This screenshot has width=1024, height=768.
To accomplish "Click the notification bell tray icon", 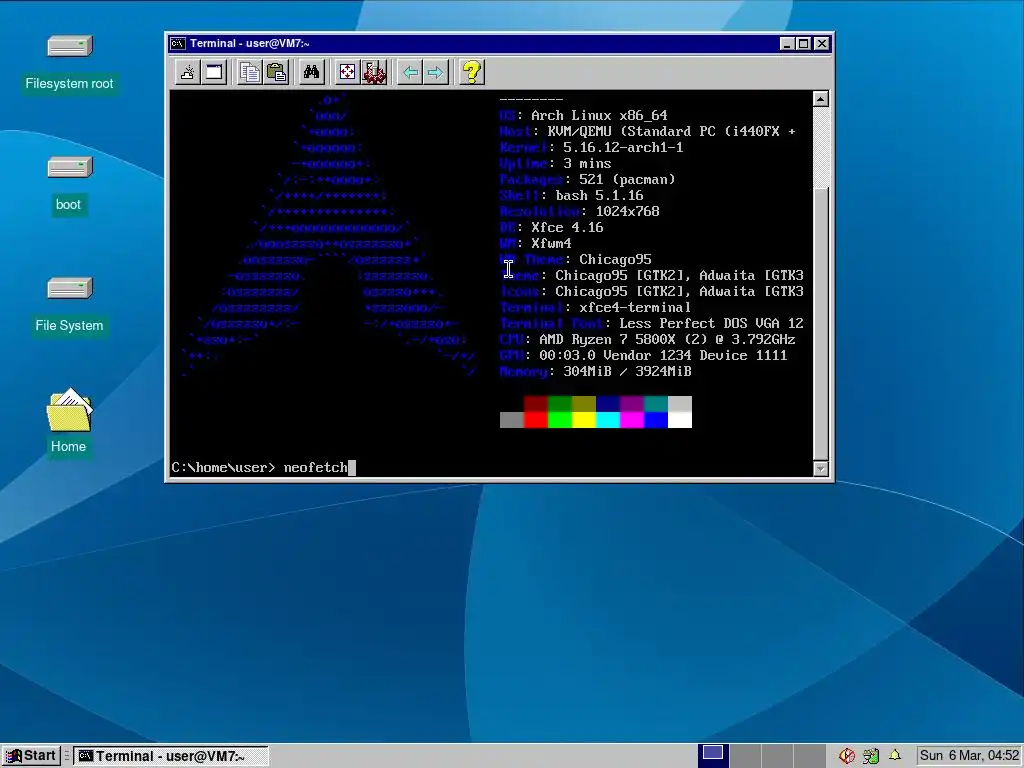I will point(895,755).
